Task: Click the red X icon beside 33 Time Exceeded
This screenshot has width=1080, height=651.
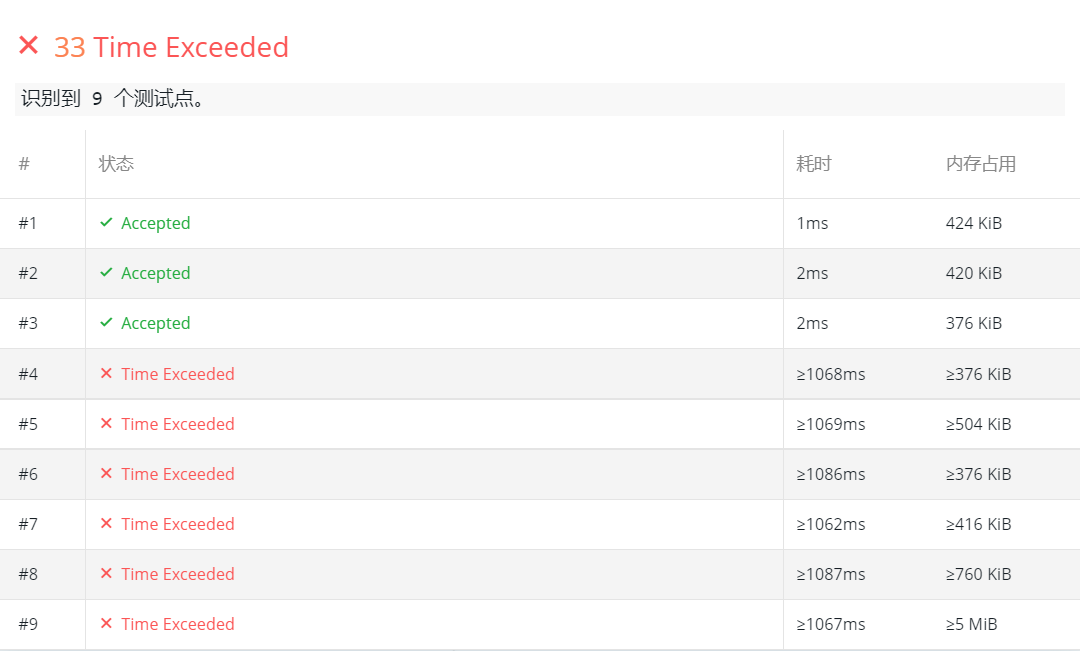Action: pyautogui.click(x=28, y=45)
